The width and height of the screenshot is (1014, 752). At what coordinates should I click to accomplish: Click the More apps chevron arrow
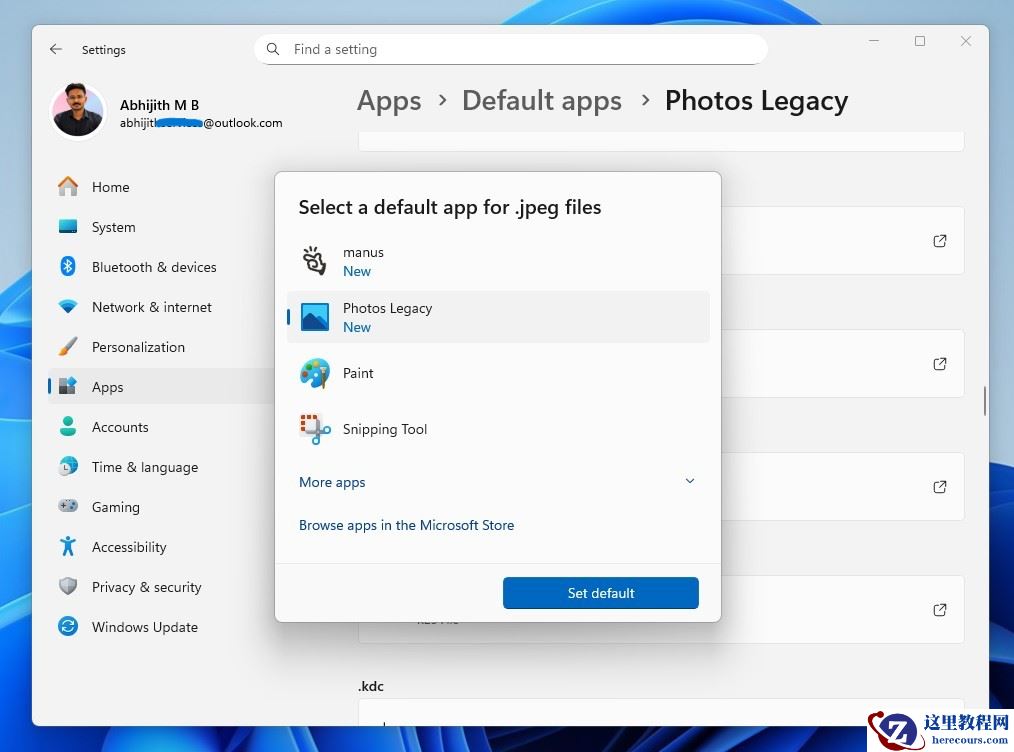pyautogui.click(x=689, y=481)
